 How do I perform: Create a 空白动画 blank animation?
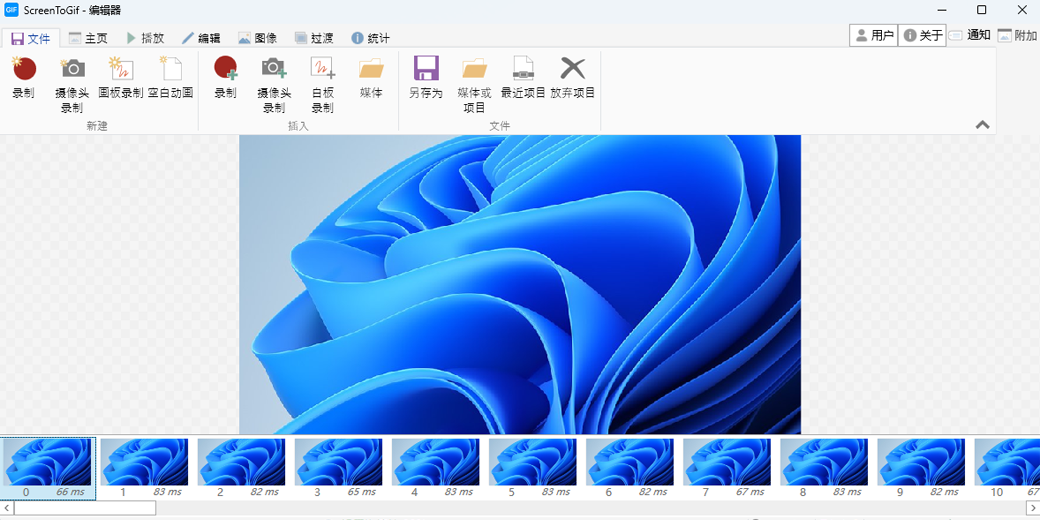pyautogui.click(x=170, y=78)
